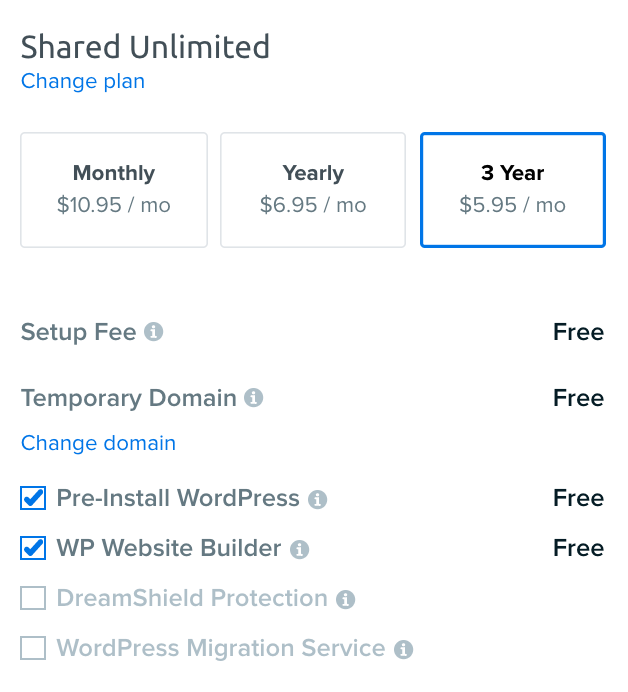Disable the WP Website Builder checkbox
The width and height of the screenshot is (628, 692).
(33, 548)
